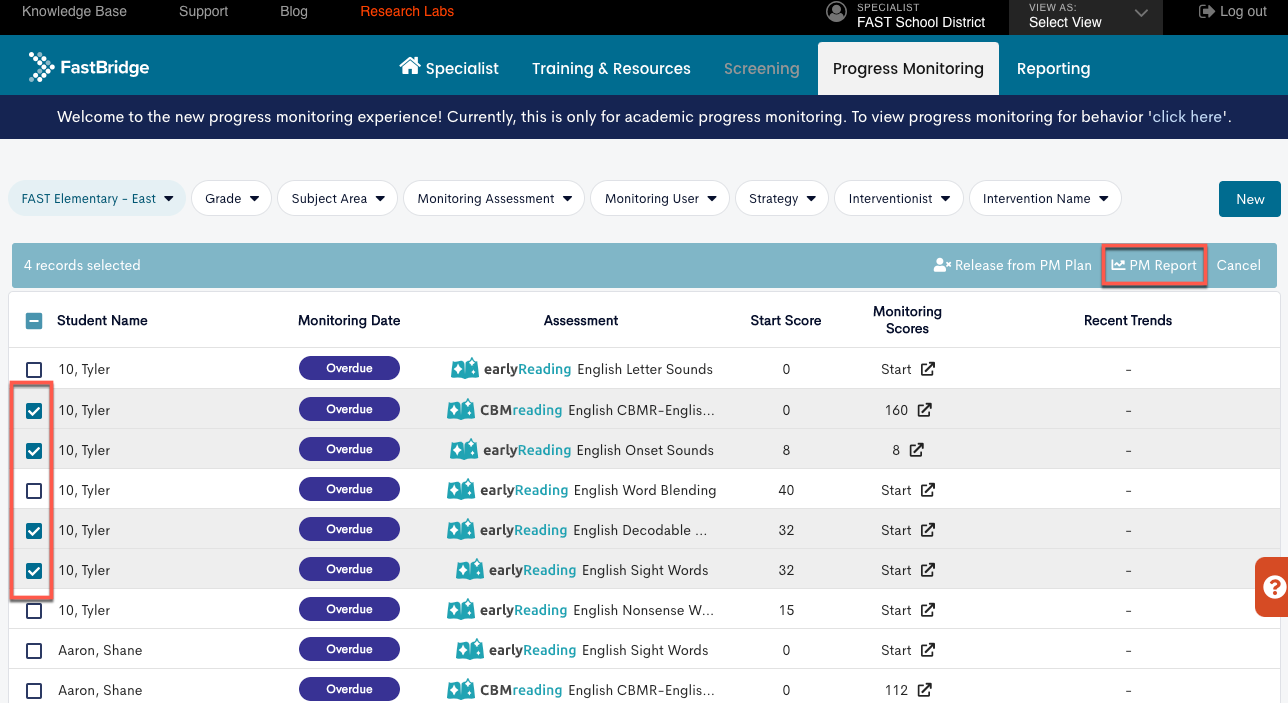The image size is (1288, 703).
Task: Click Overdue badge in Tyler Letter Sounds row
Action: pos(349,368)
